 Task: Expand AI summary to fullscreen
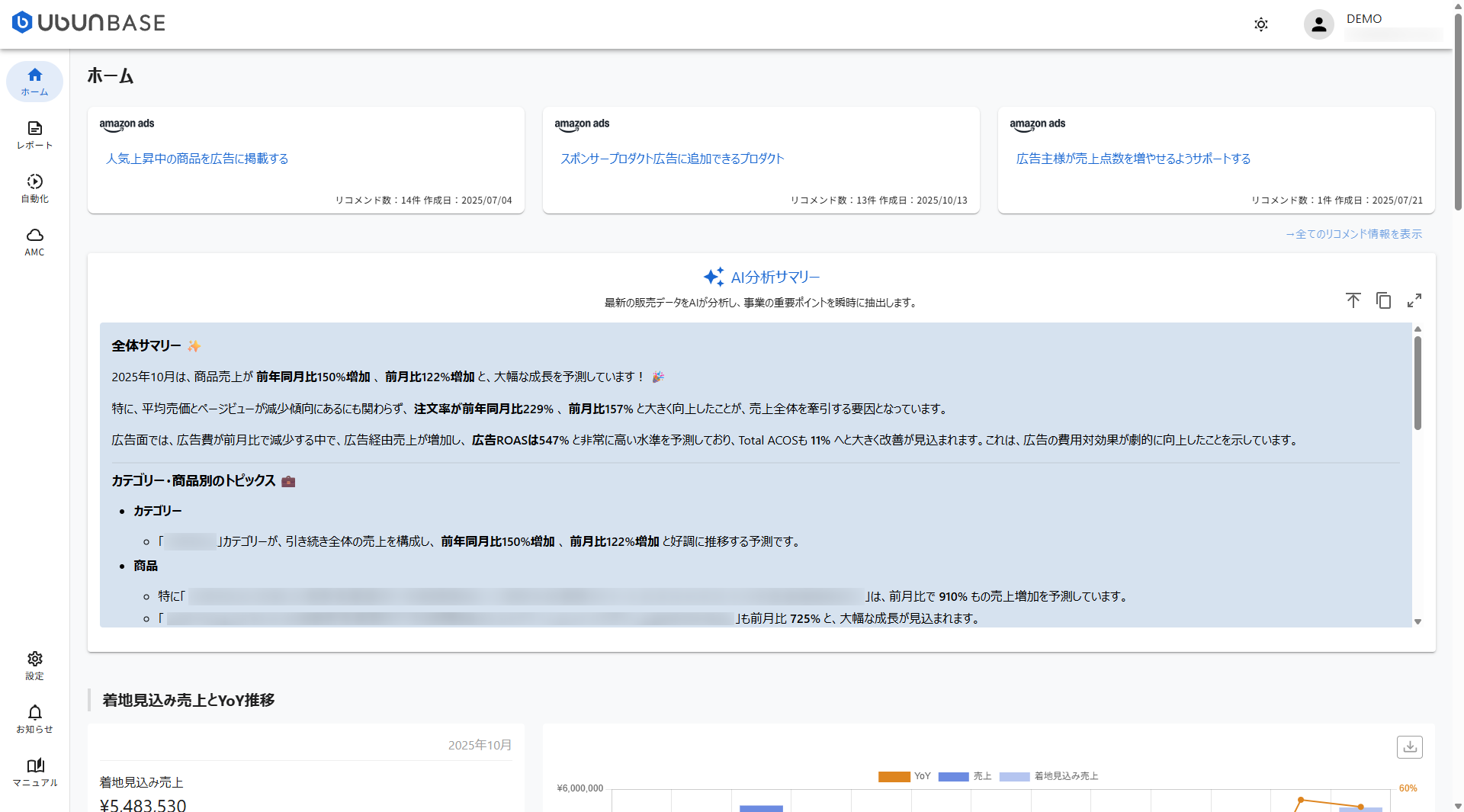coord(1414,300)
